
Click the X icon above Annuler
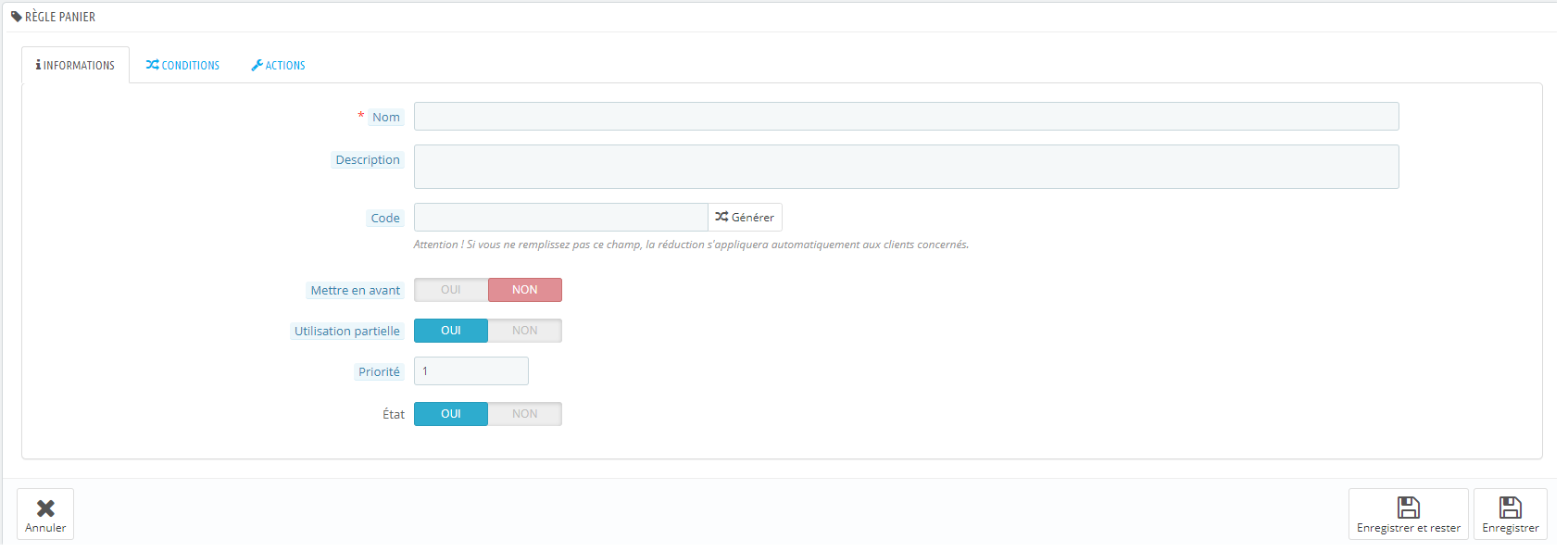pos(45,508)
